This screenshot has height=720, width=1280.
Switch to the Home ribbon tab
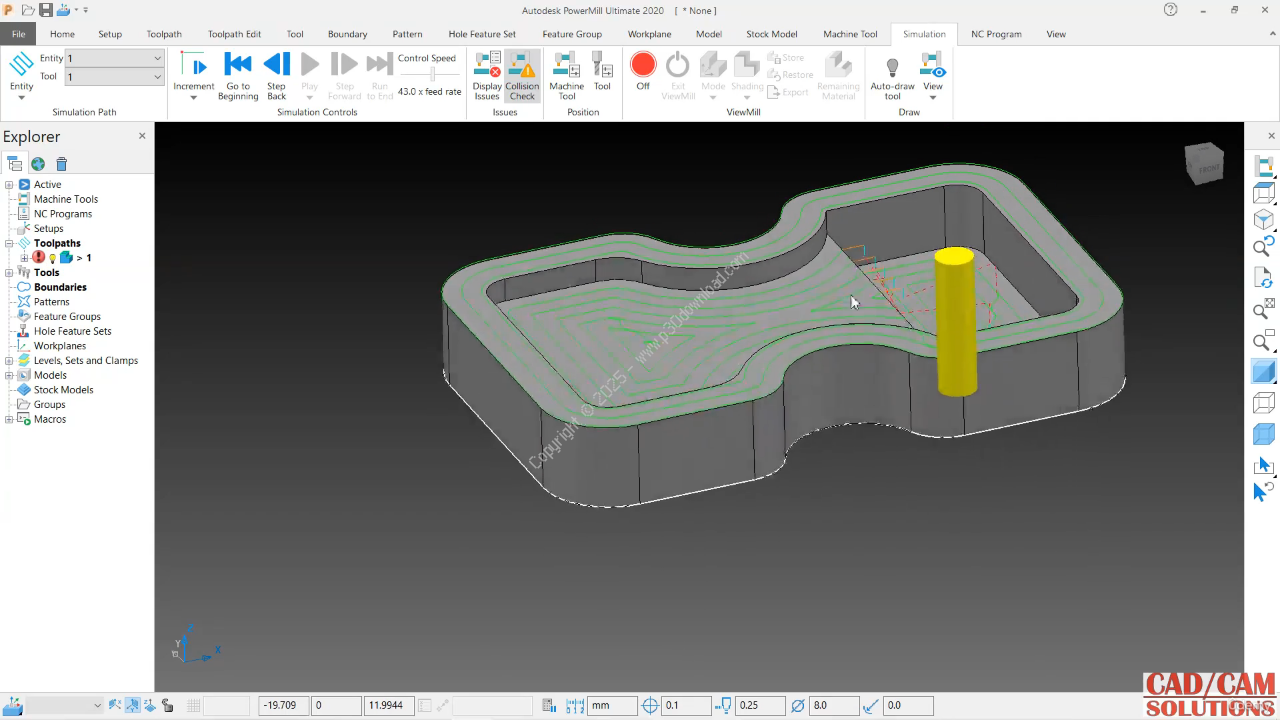coord(62,34)
